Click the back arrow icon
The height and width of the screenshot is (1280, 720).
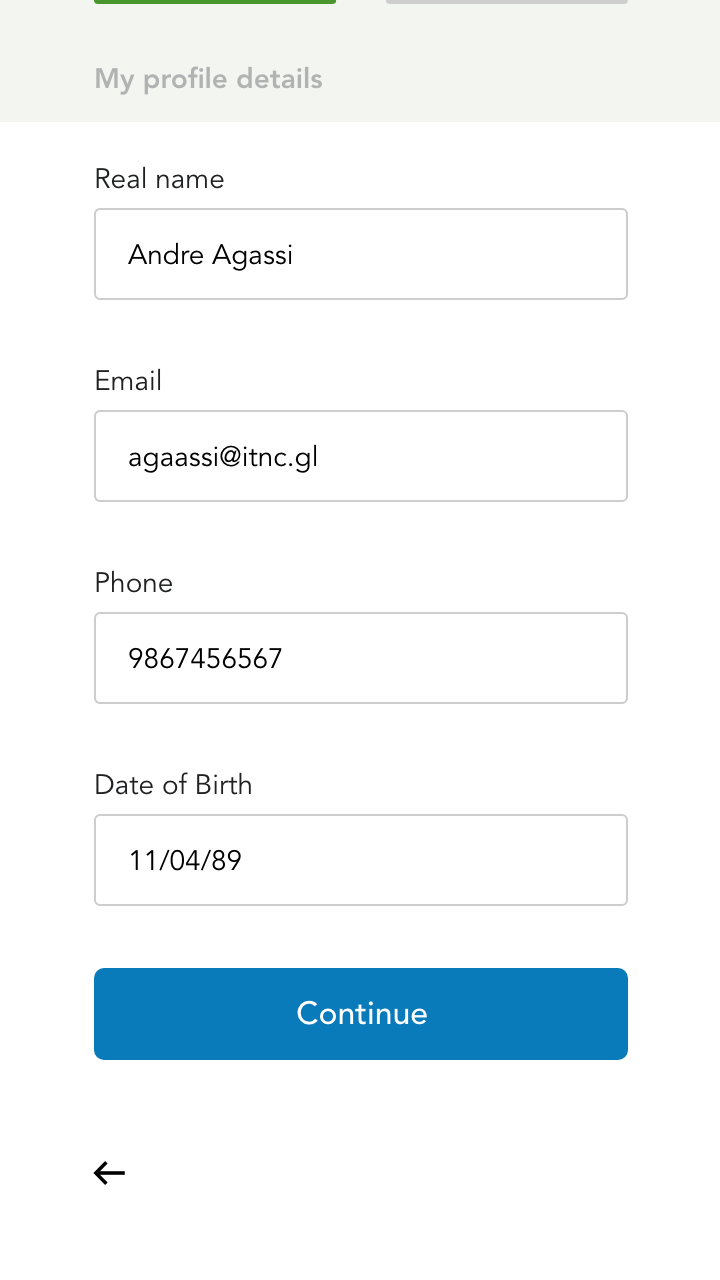(109, 1173)
